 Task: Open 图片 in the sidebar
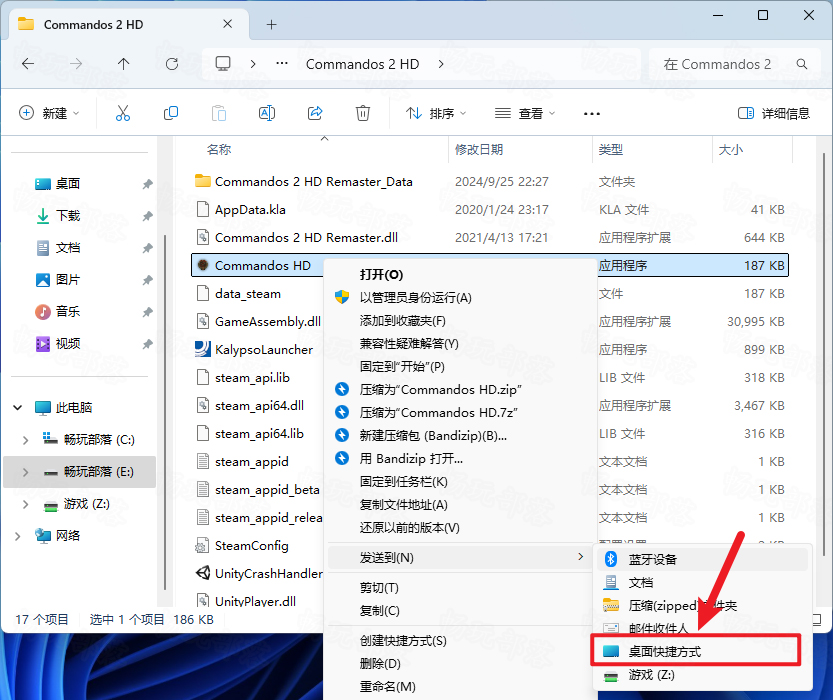pyautogui.click(x=67, y=280)
